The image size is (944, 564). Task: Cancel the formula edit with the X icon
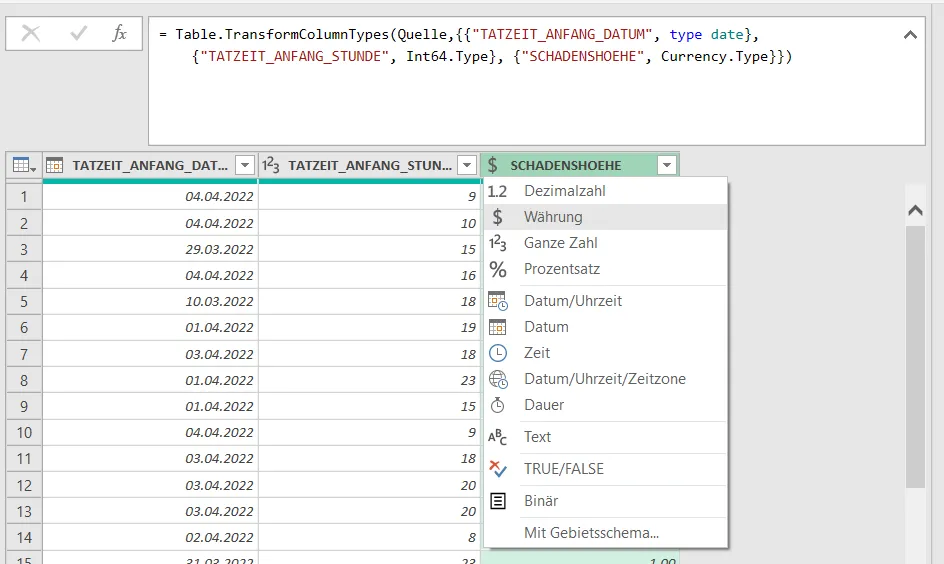(30, 33)
